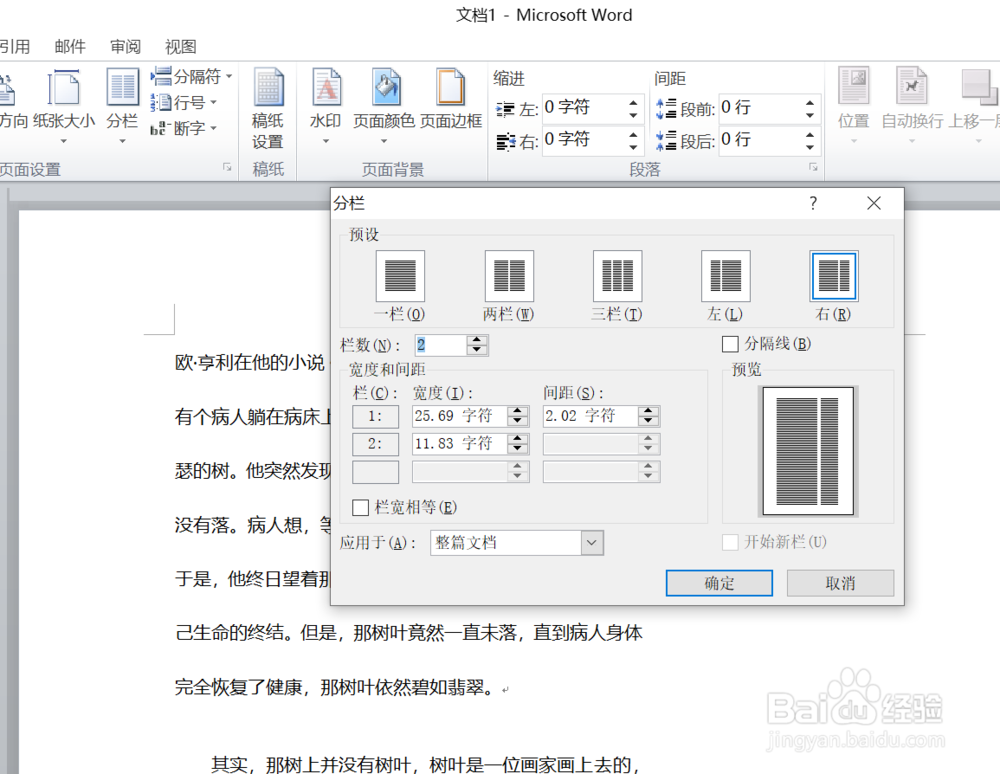Screen dimensions: 1000x774
Task: Increase column 1 width spinner
Action: [x=518, y=412]
